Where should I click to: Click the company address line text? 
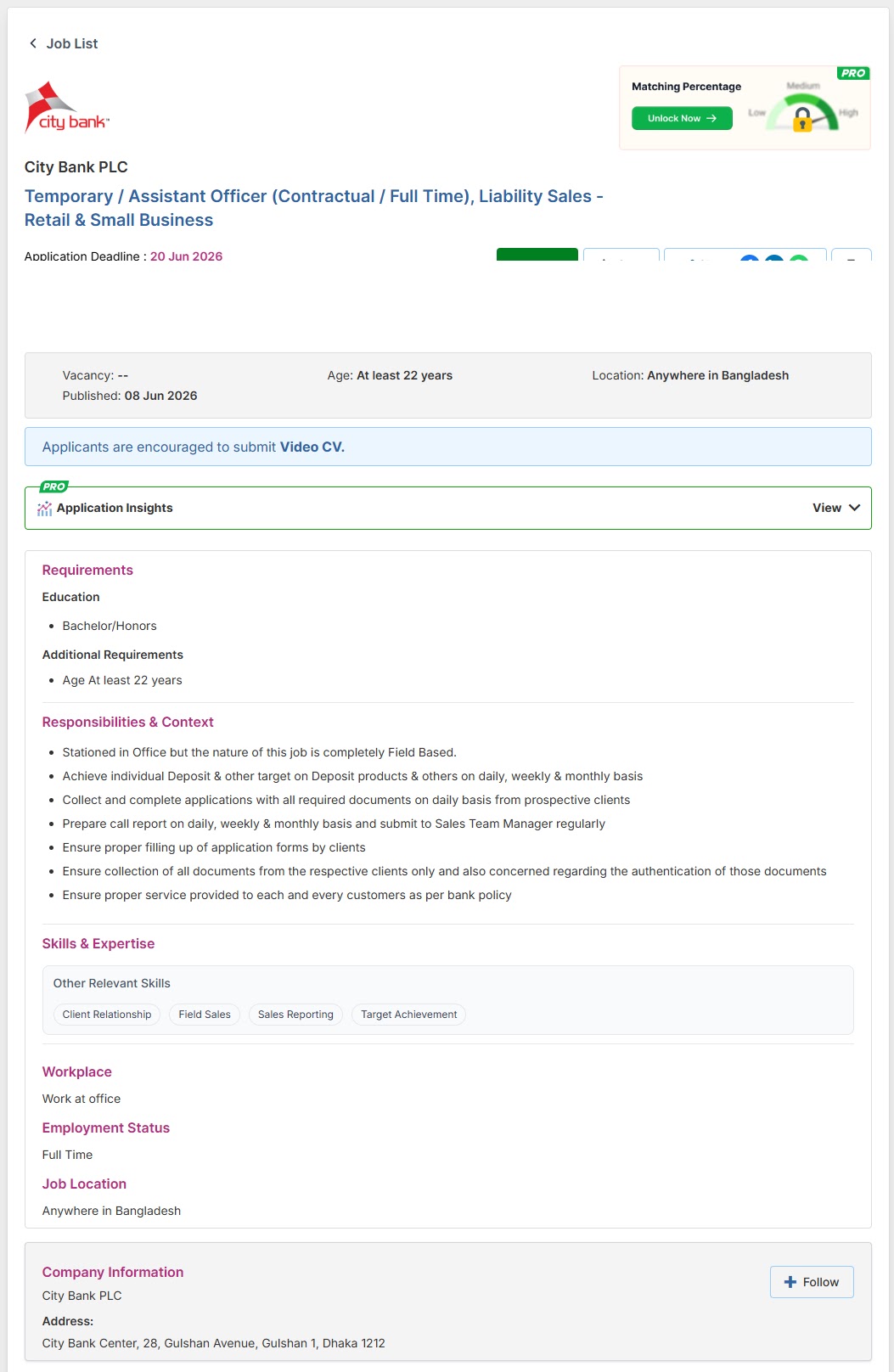214,1343
